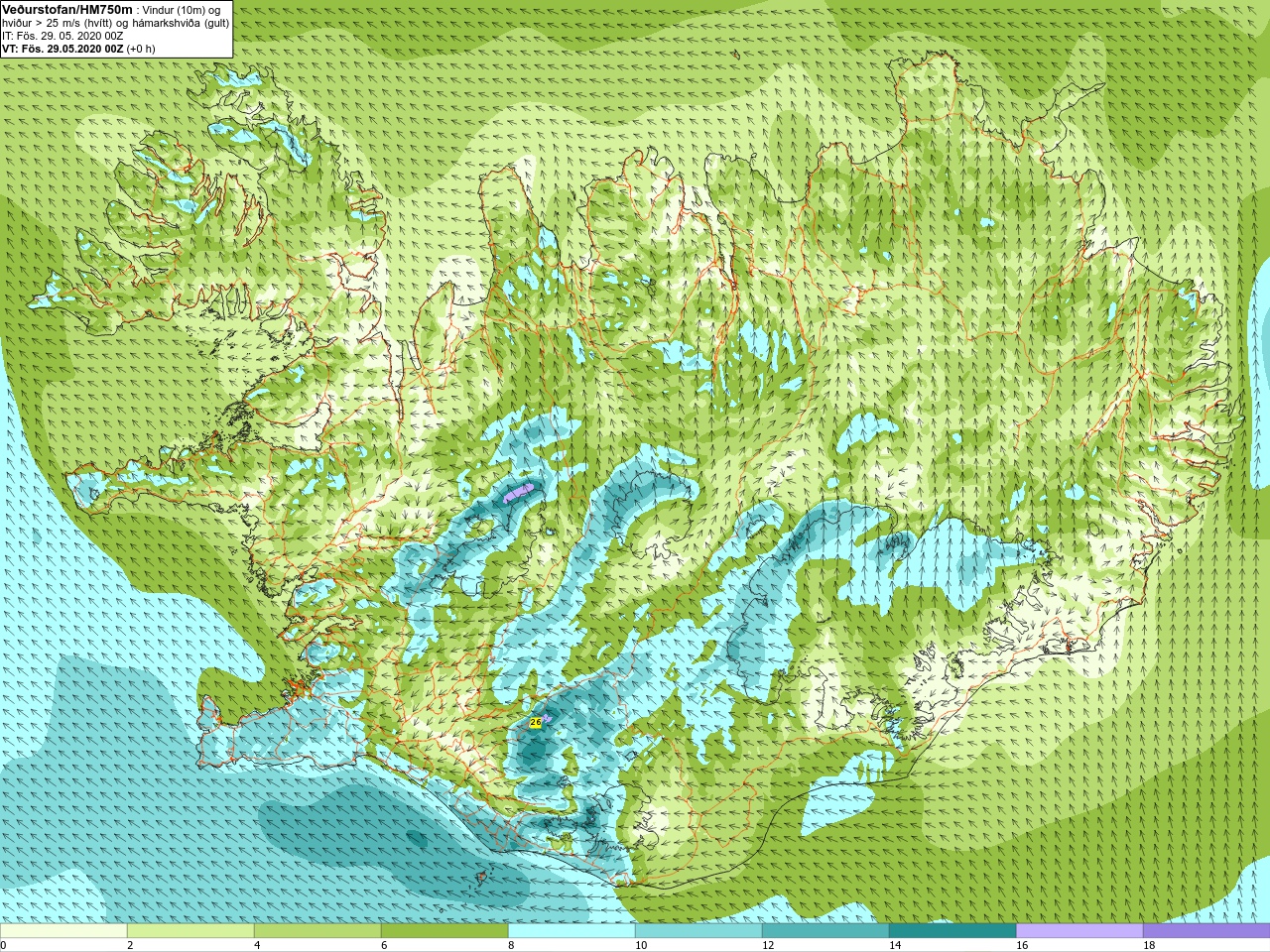Click the "VT: Fös. 29.05.2020 00Z (+0 h)" line
The image size is (1270, 952).
(x=78, y=49)
